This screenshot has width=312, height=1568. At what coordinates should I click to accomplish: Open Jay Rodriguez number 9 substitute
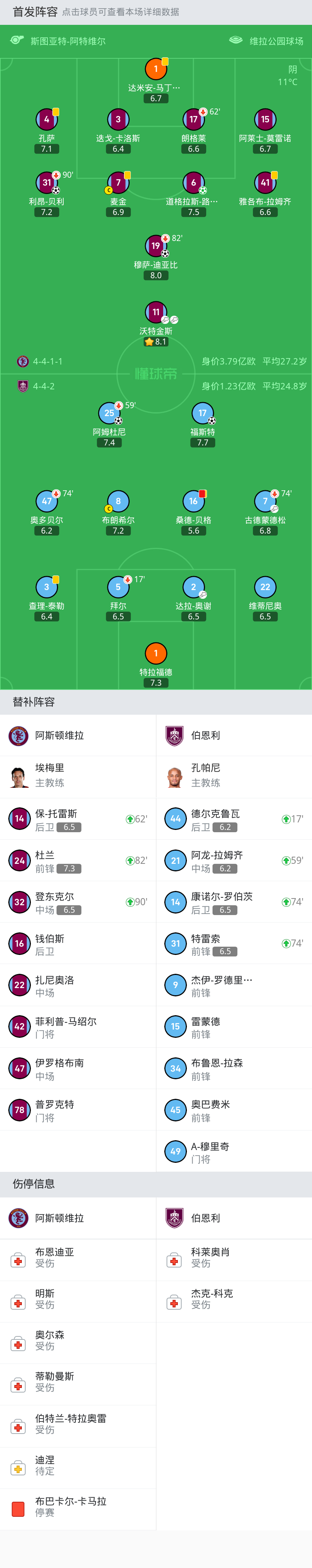[x=234, y=985]
